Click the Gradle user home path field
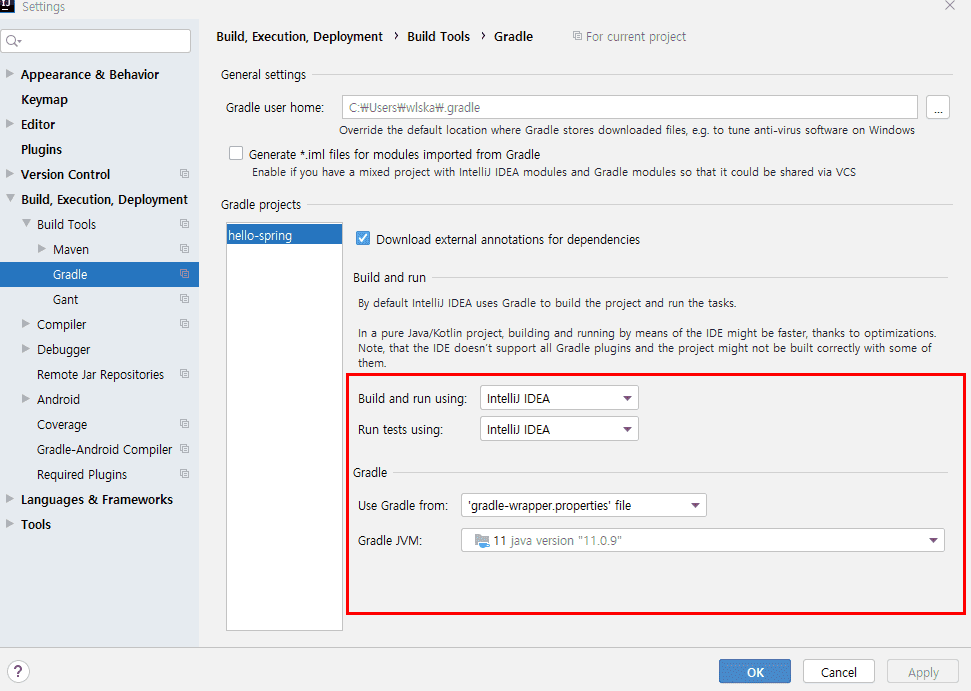This screenshot has width=971, height=691. click(x=630, y=107)
